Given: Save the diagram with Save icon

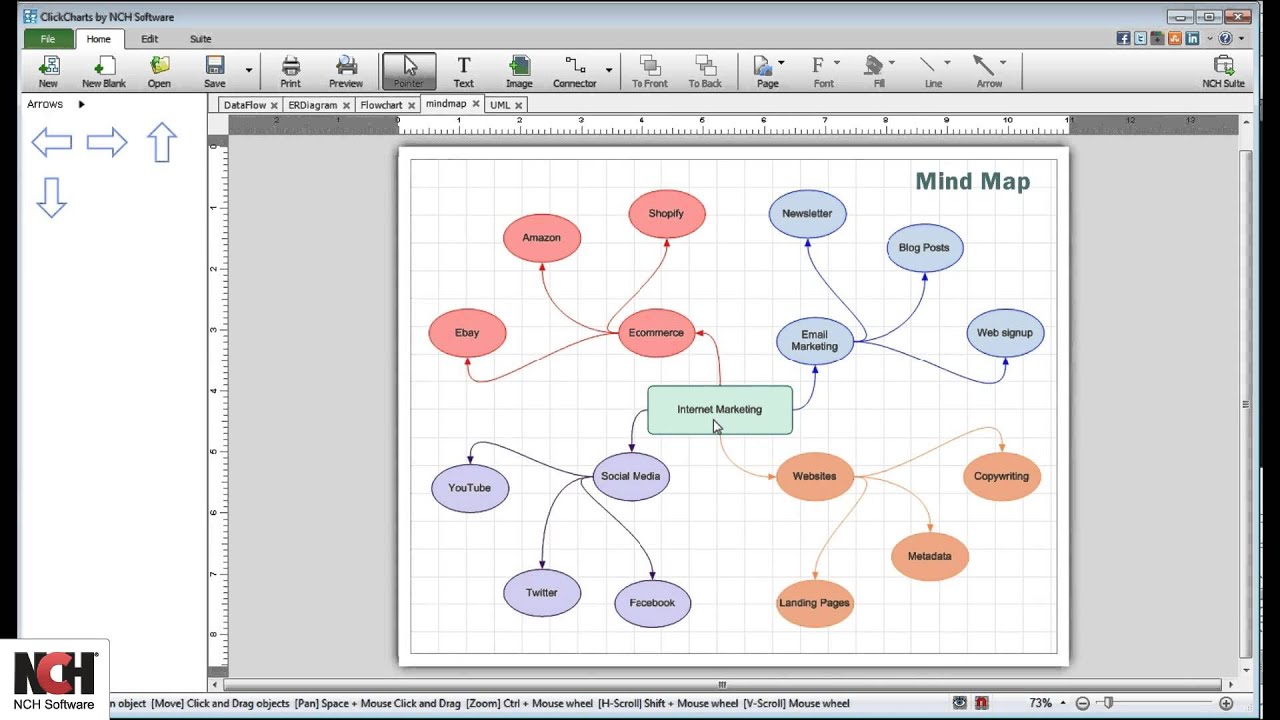Looking at the screenshot, I should point(214,71).
